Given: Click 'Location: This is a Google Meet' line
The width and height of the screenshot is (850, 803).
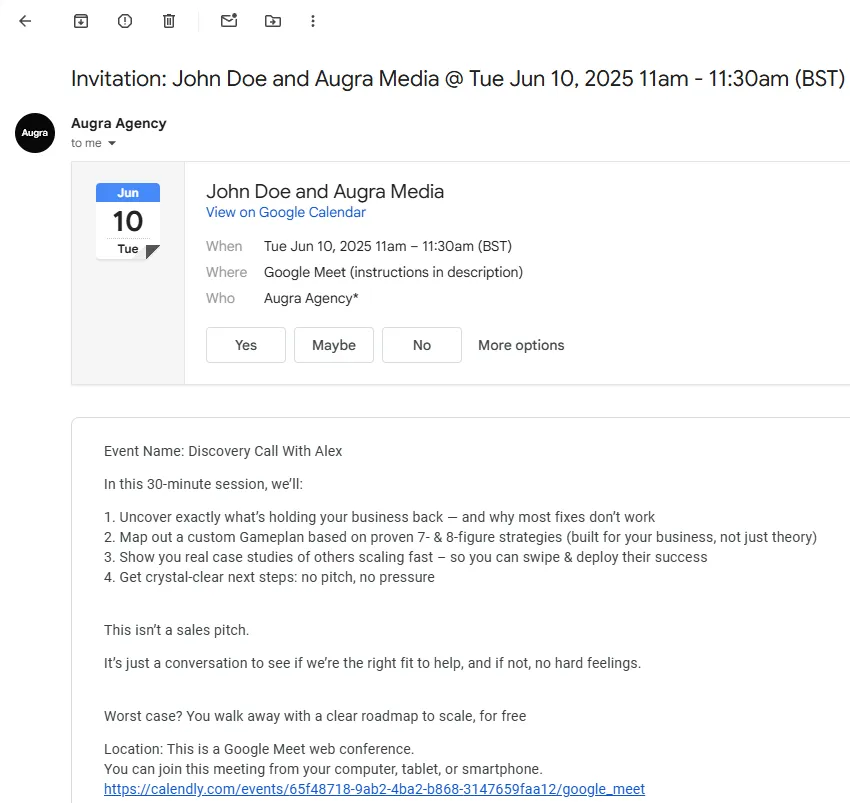Looking at the screenshot, I should [259, 749].
